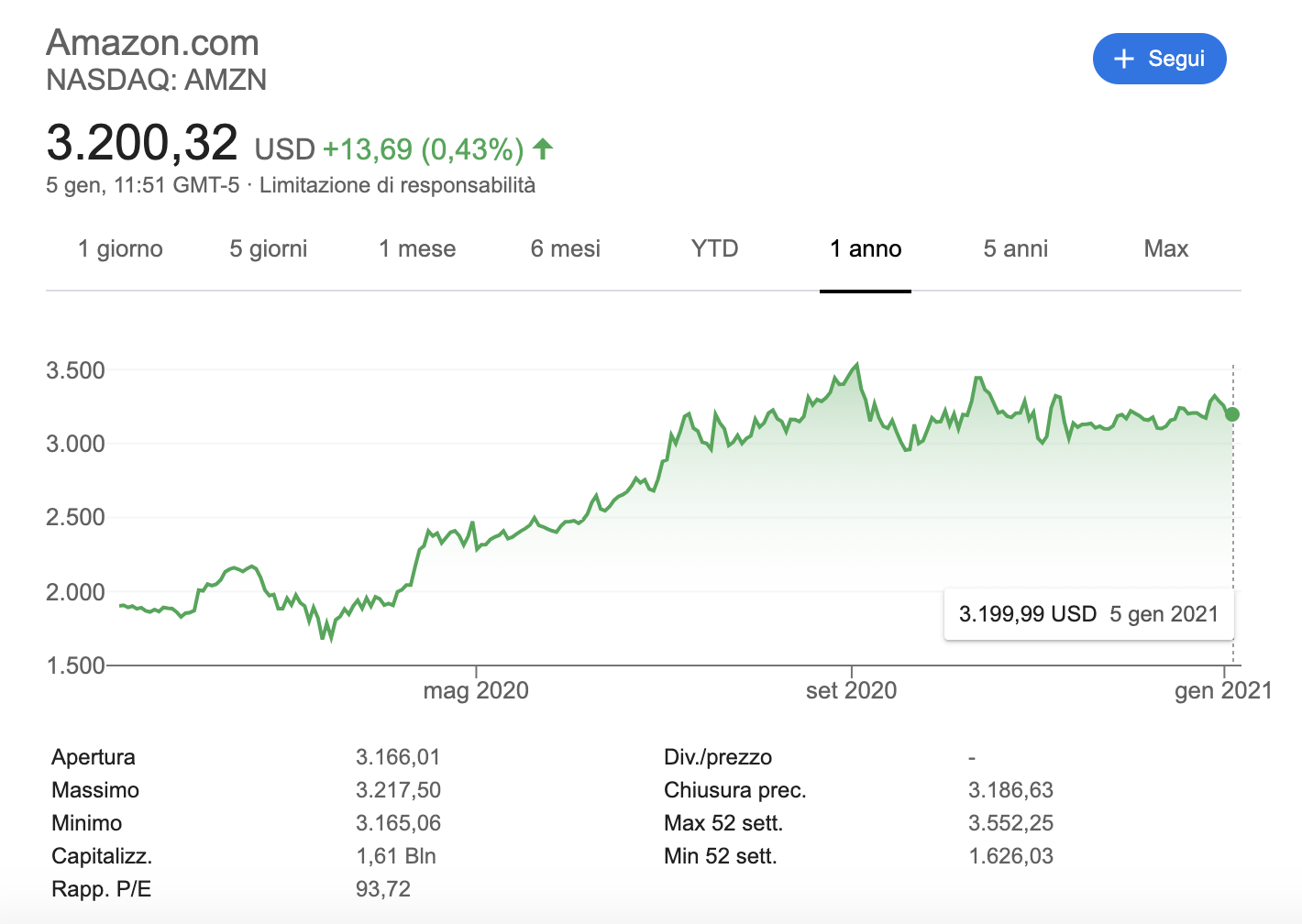
Task: Open the 5 anni chart view
Action: pos(1016,248)
